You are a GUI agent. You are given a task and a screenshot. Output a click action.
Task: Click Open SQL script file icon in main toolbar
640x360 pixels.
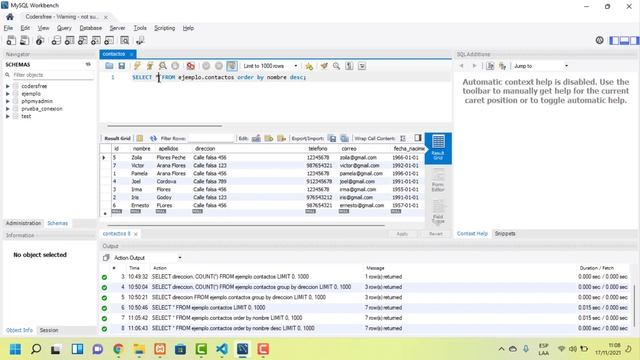point(24,40)
